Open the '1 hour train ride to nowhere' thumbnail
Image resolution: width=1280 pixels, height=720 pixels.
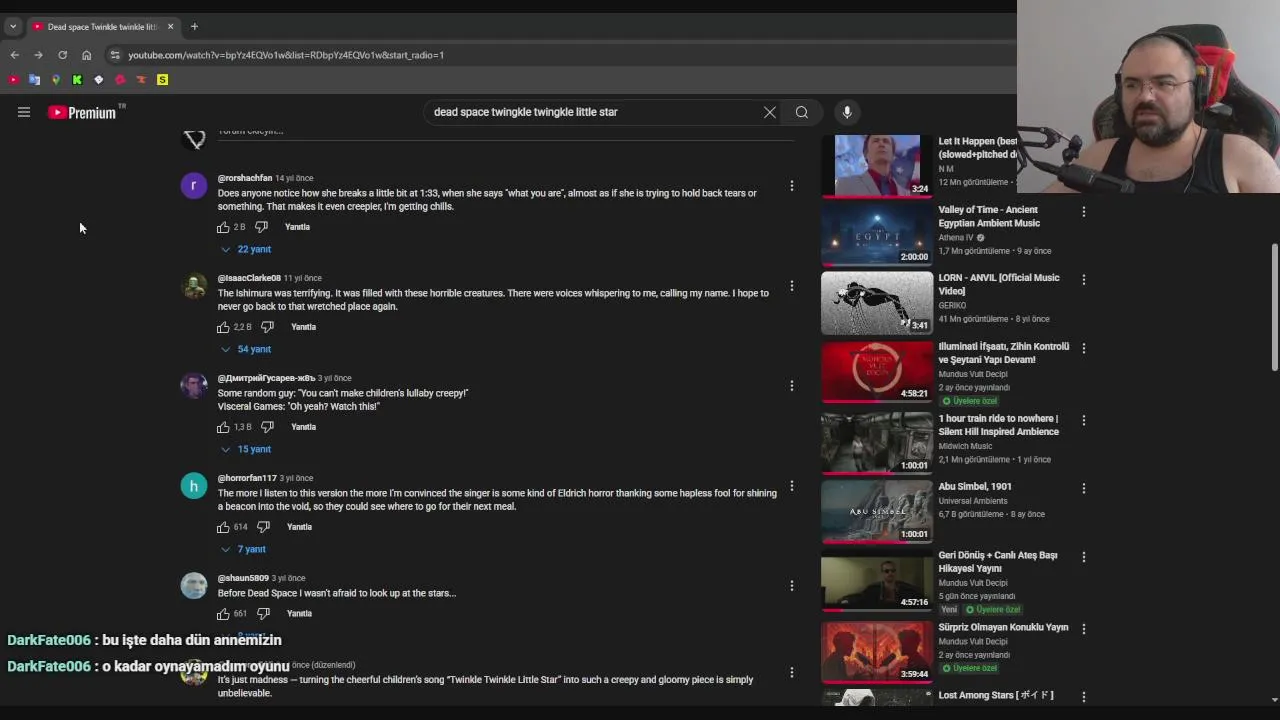(x=877, y=443)
